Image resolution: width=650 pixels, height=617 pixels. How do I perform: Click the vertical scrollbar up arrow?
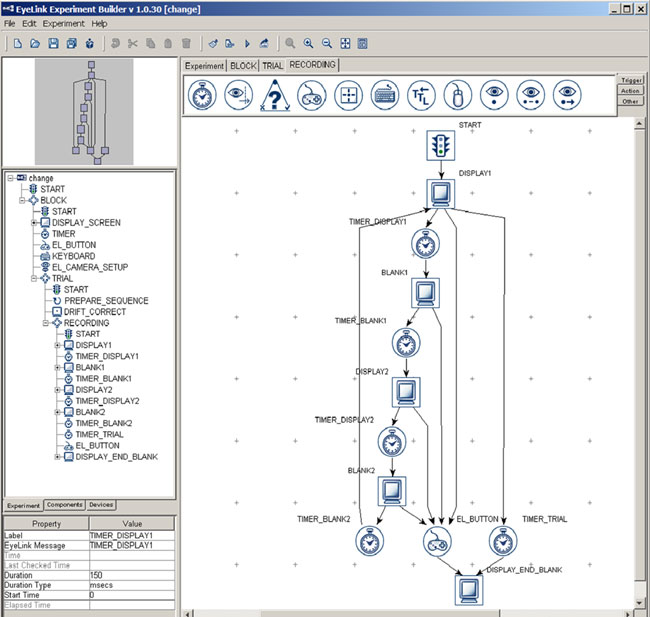[639, 124]
